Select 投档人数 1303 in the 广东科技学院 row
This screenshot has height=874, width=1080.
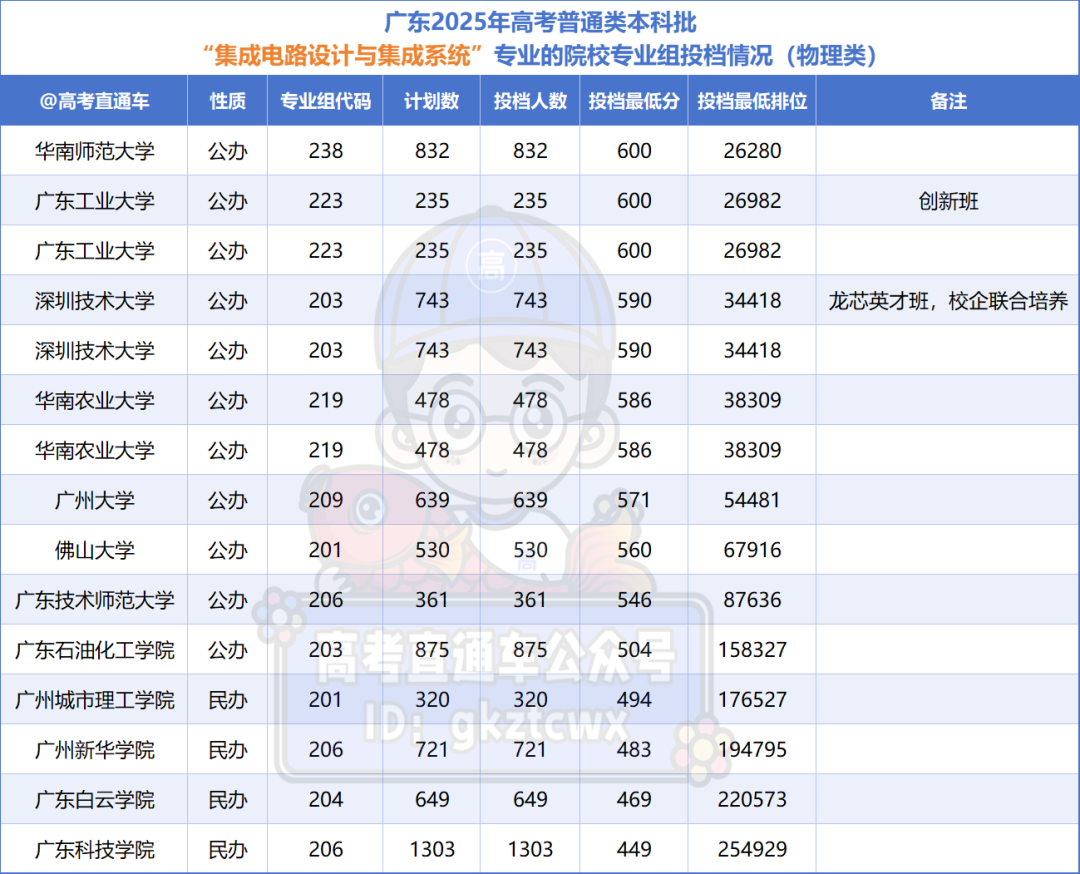pyautogui.click(x=530, y=849)
